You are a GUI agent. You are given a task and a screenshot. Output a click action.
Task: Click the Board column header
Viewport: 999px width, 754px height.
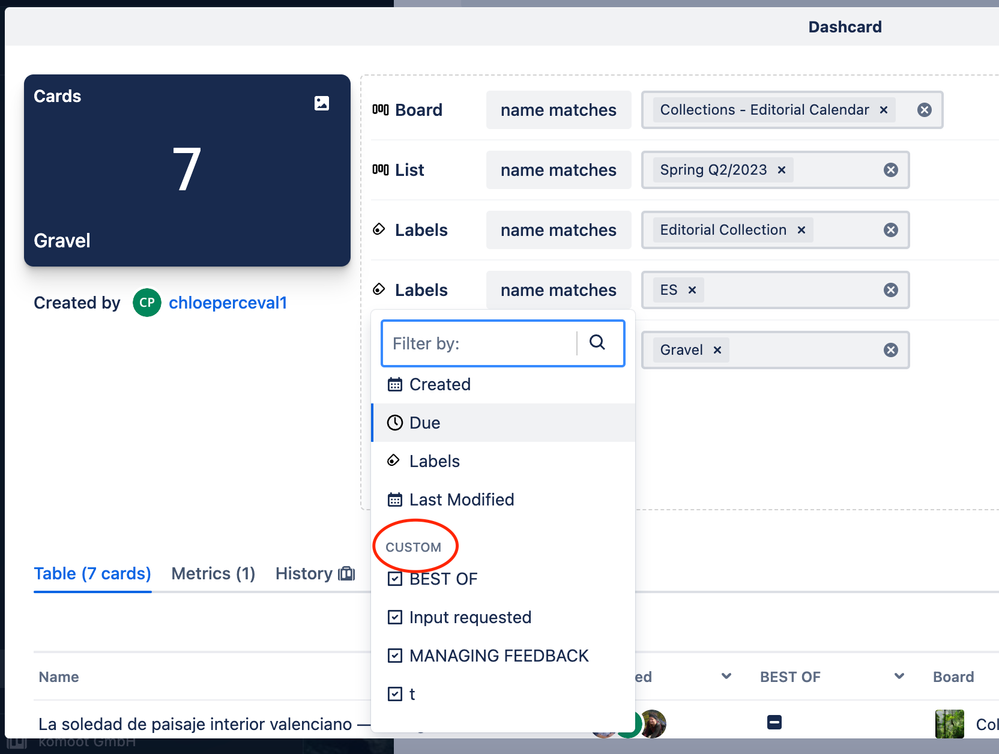953,677
